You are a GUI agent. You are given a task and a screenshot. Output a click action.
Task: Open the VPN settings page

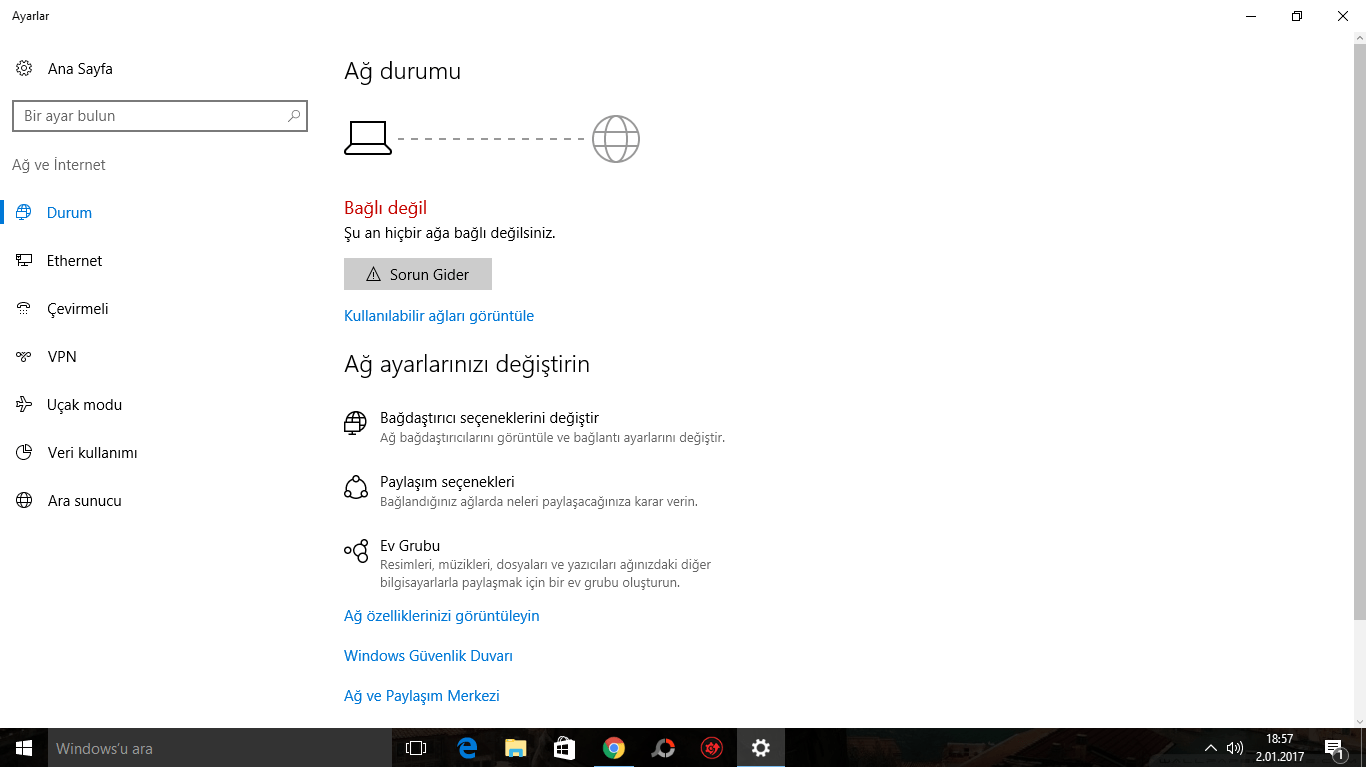(60, 356)
